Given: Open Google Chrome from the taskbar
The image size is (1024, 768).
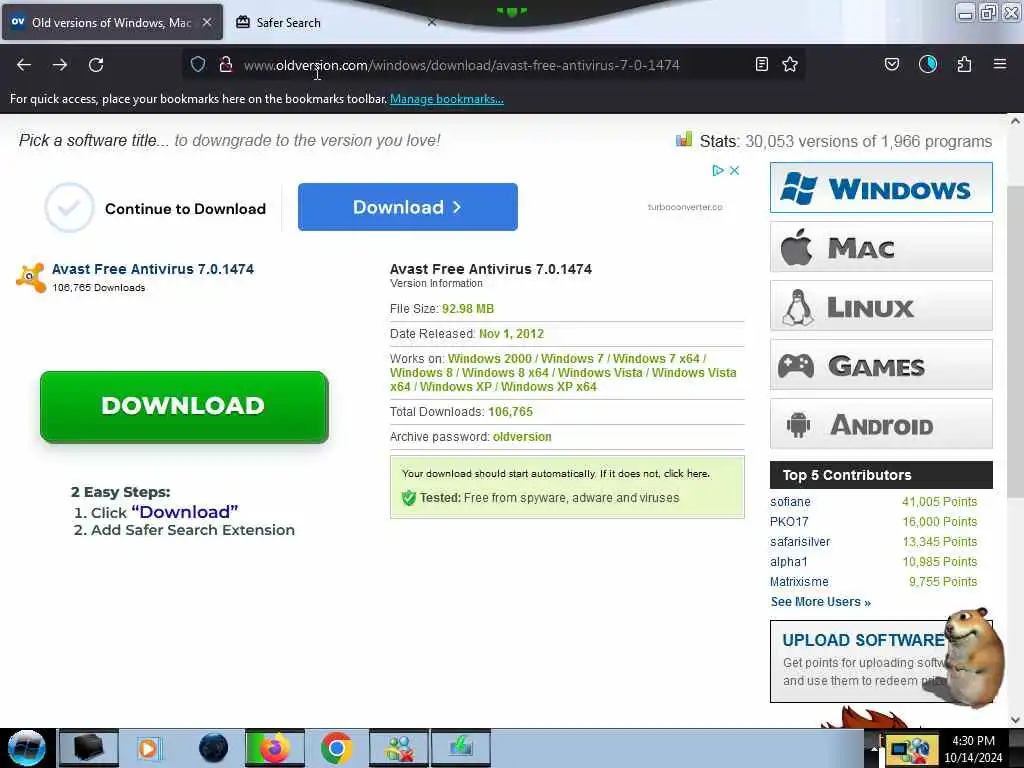Looking at the screenshot, I should click(x=336, y=748).
